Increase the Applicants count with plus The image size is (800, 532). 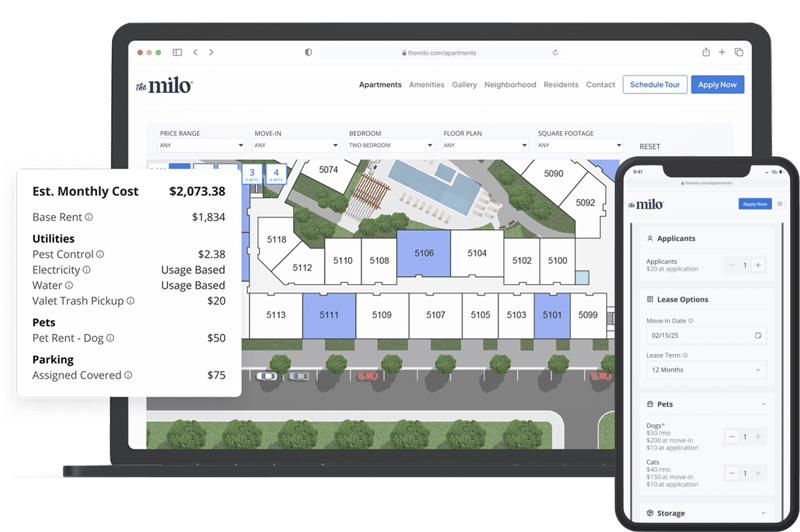pyautogui.click(x=758, y=265)
